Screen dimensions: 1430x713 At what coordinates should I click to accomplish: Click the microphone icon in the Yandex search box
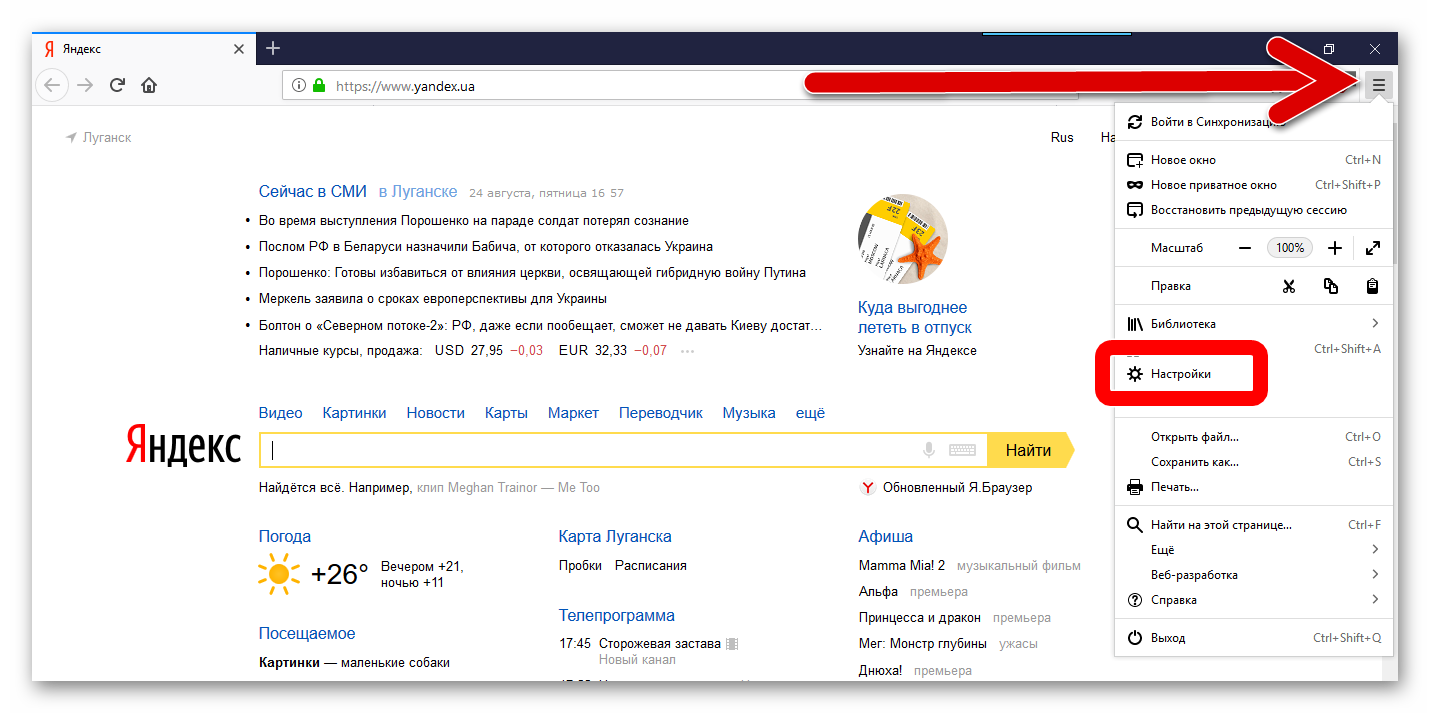point(929,450)
